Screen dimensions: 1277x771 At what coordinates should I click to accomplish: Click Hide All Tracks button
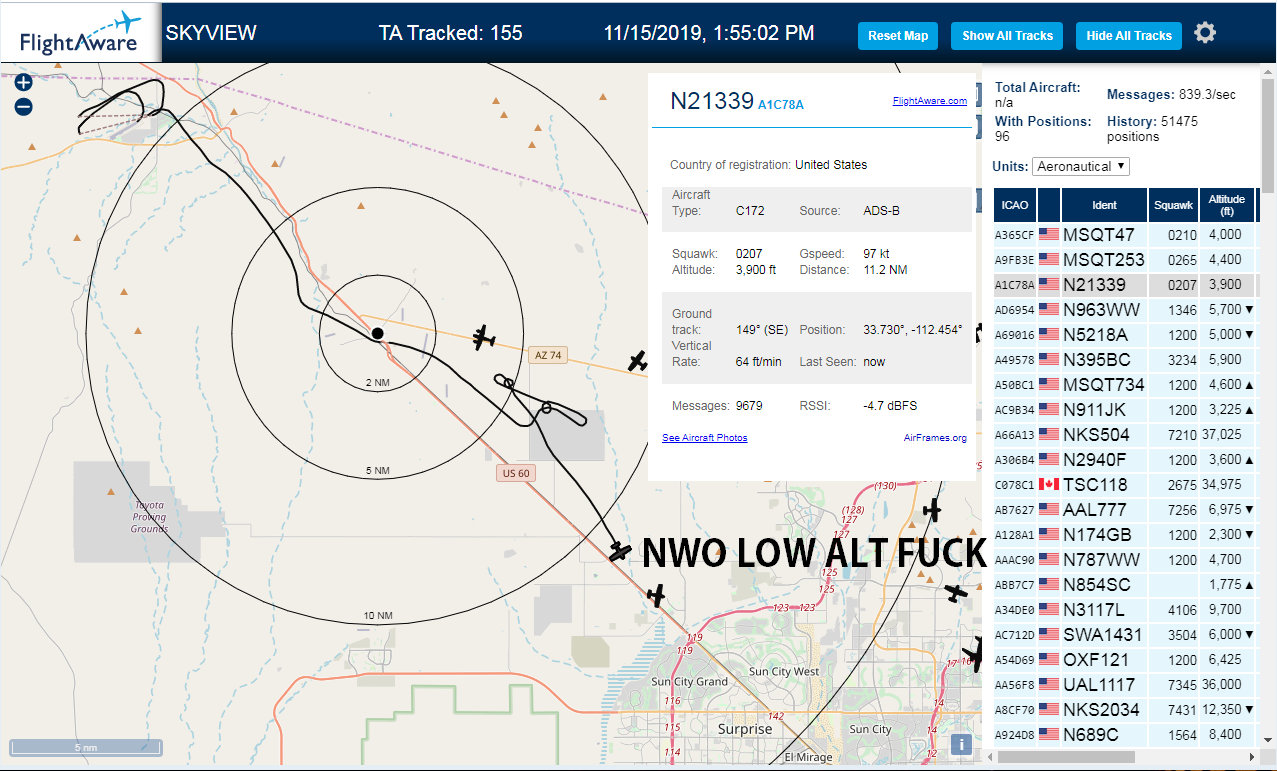click(x=1129, y=36)
